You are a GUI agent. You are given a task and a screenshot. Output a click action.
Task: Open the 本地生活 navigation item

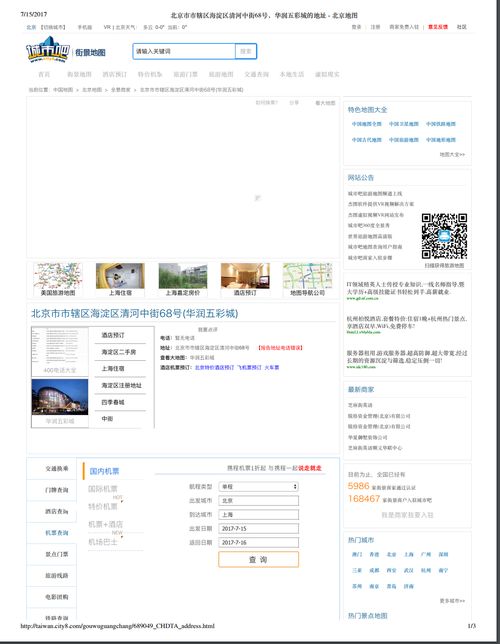(292, 74)
